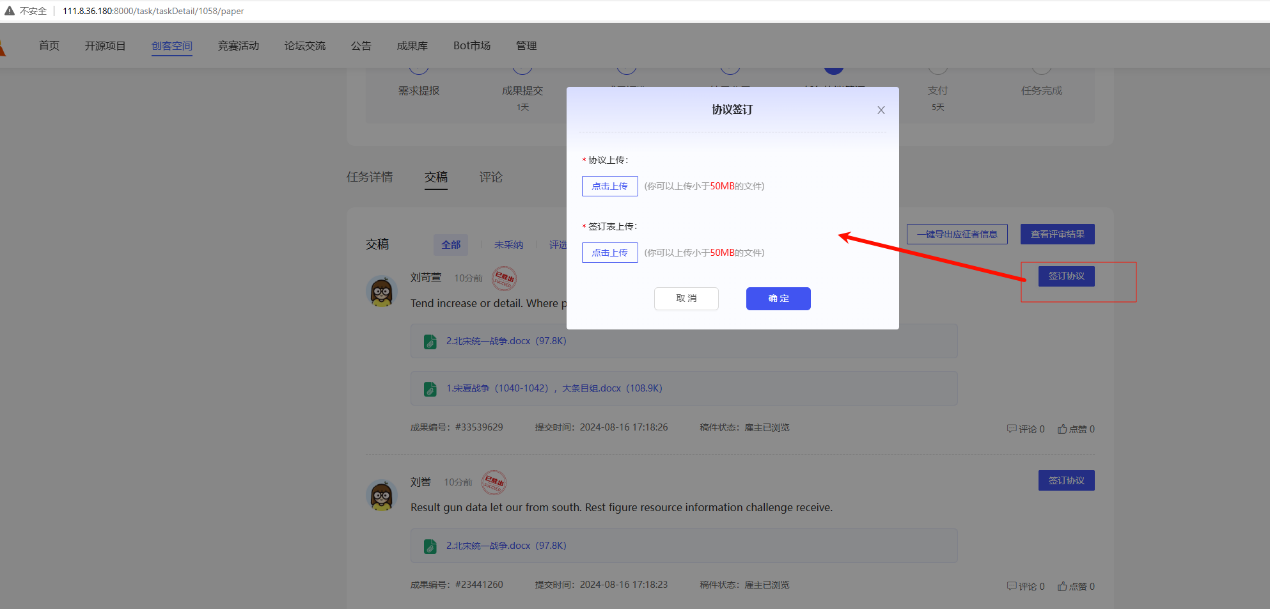
Task: Click the 需求提报 step label
Action: (419, 90)
